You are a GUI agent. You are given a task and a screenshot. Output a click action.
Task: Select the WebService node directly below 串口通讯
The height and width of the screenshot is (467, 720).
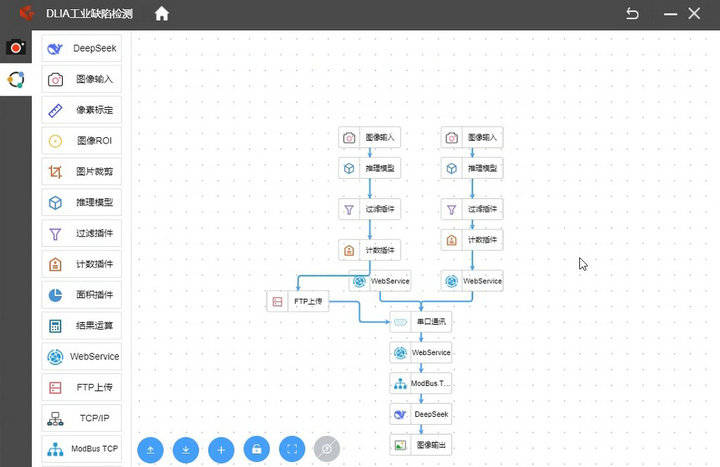(x=421, y=352)
